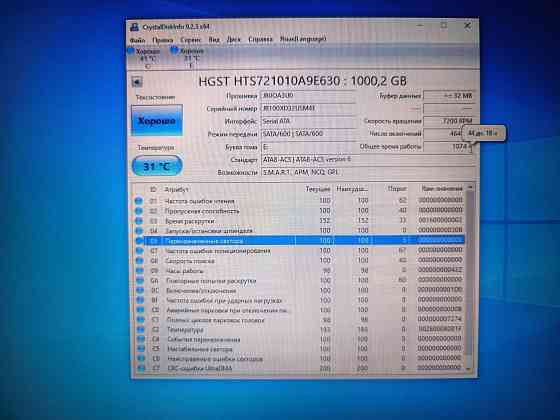
Task: Click the Число включений value field
Action: click(443, 134)
